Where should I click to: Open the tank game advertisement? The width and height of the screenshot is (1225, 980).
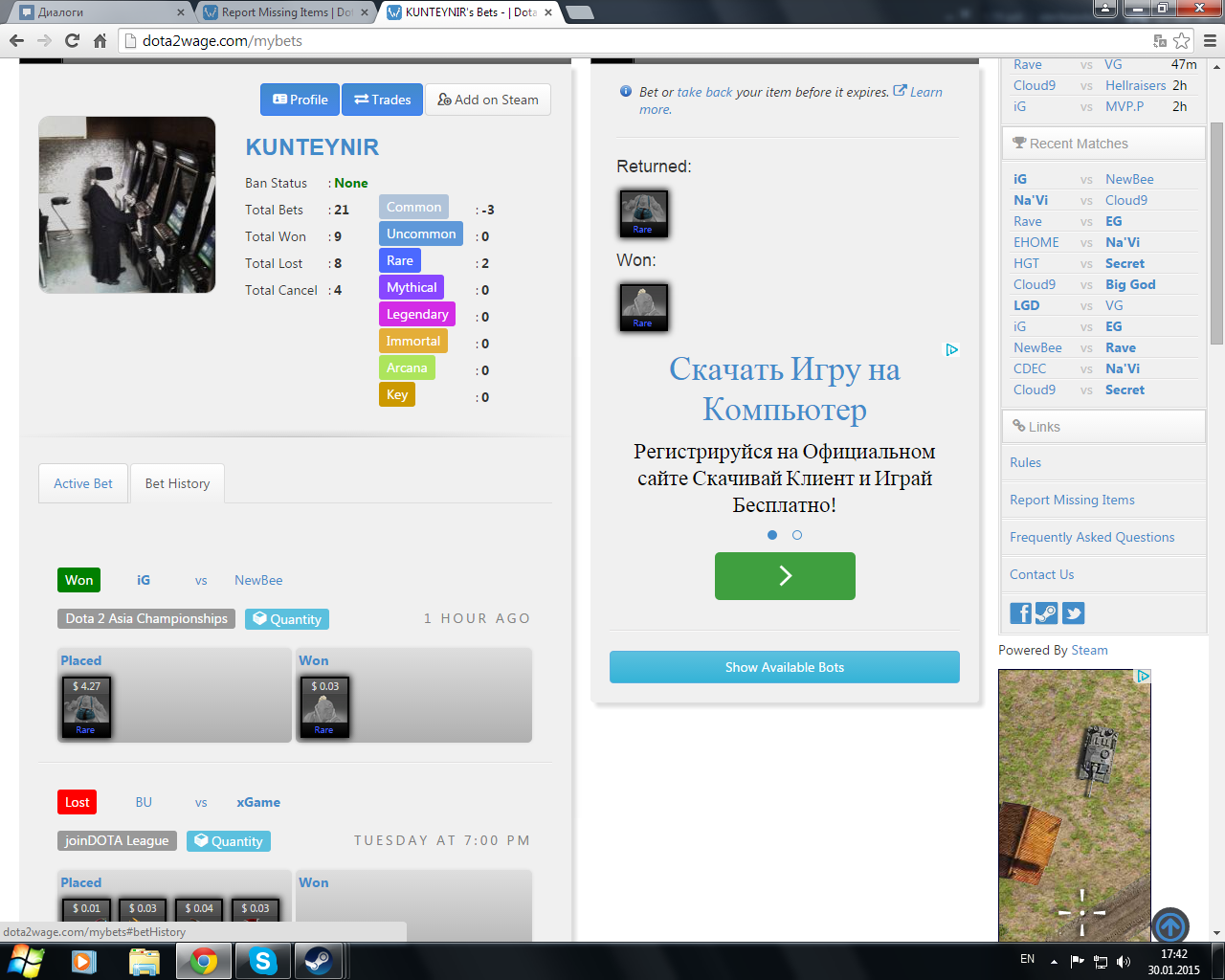click(x=1075, y=805)
